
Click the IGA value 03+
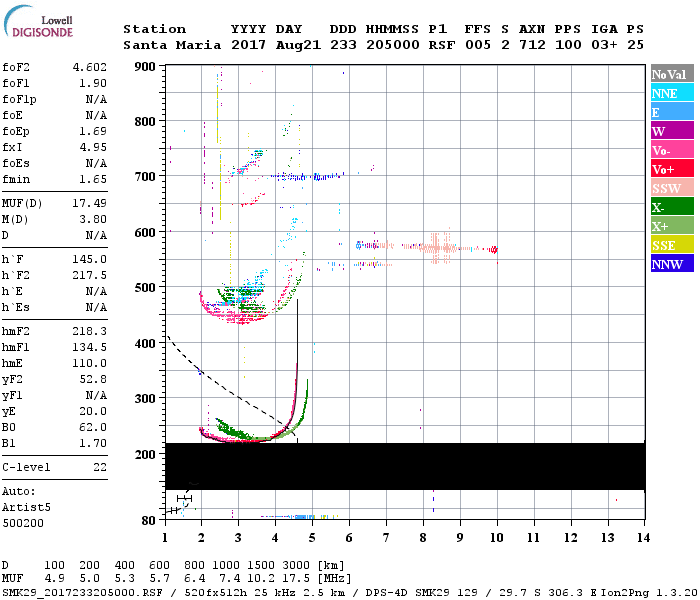point(604,45)
